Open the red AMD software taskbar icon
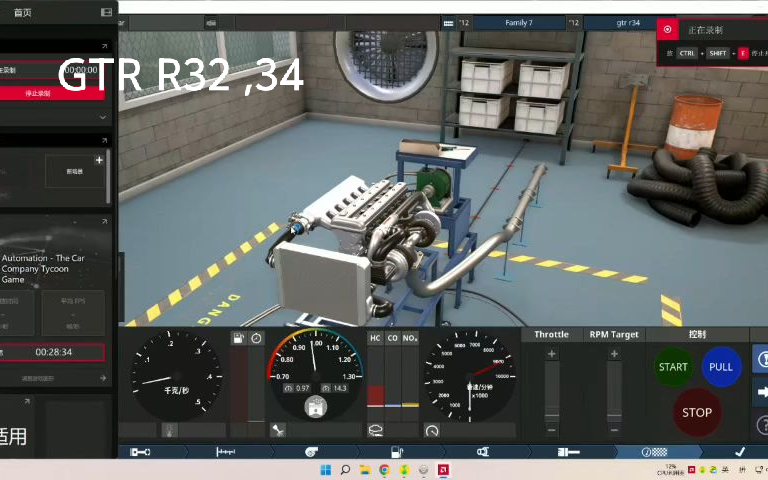 443,470
